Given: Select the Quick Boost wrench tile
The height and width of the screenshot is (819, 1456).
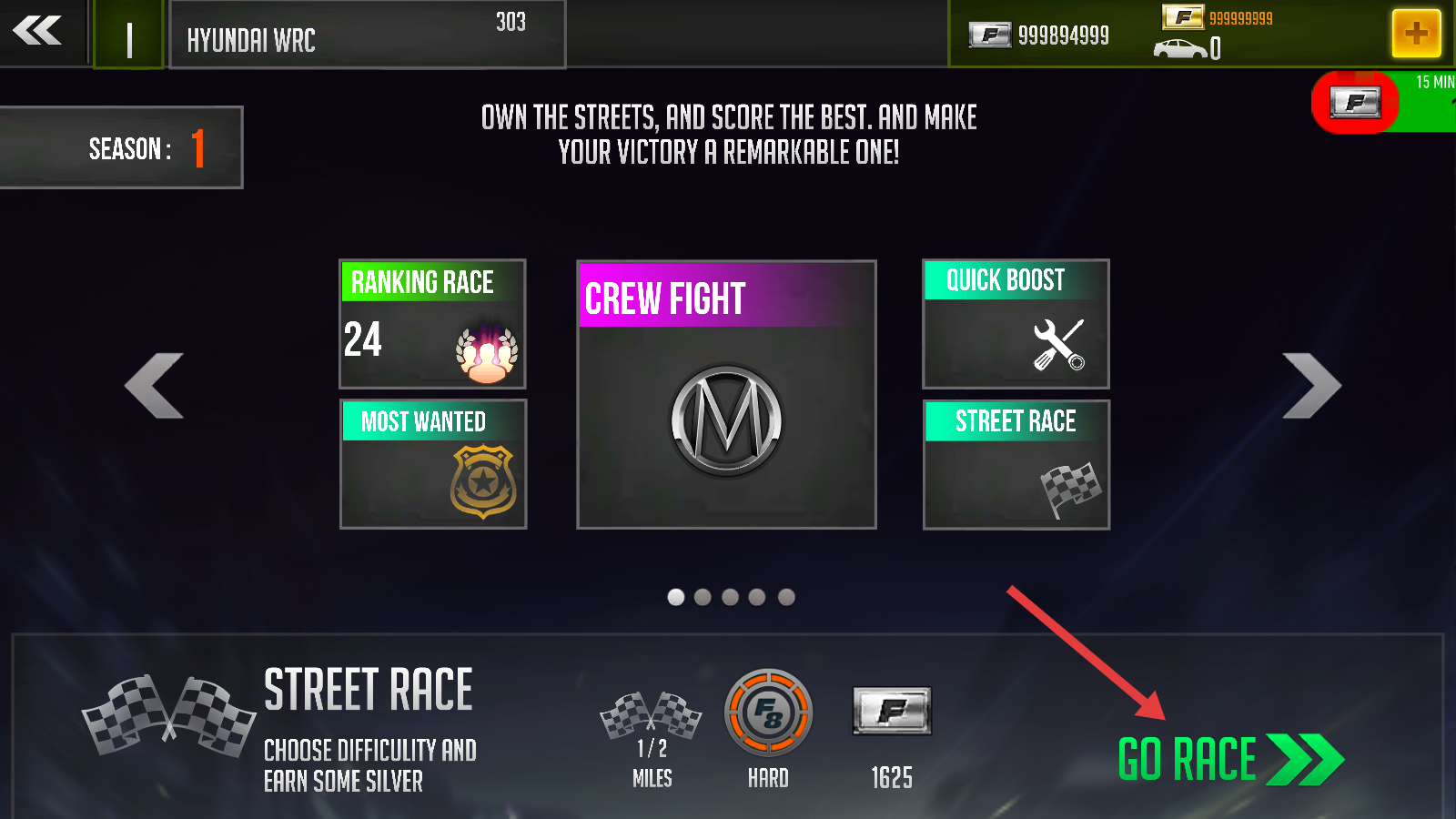Looking at the screenshot, I should coord(1016,324).
